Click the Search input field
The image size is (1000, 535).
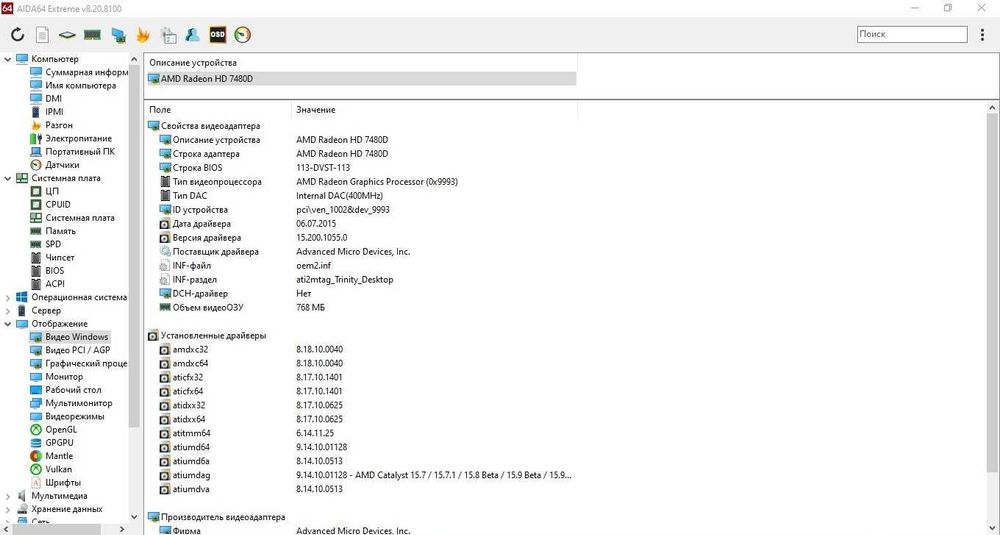(912, 34)
